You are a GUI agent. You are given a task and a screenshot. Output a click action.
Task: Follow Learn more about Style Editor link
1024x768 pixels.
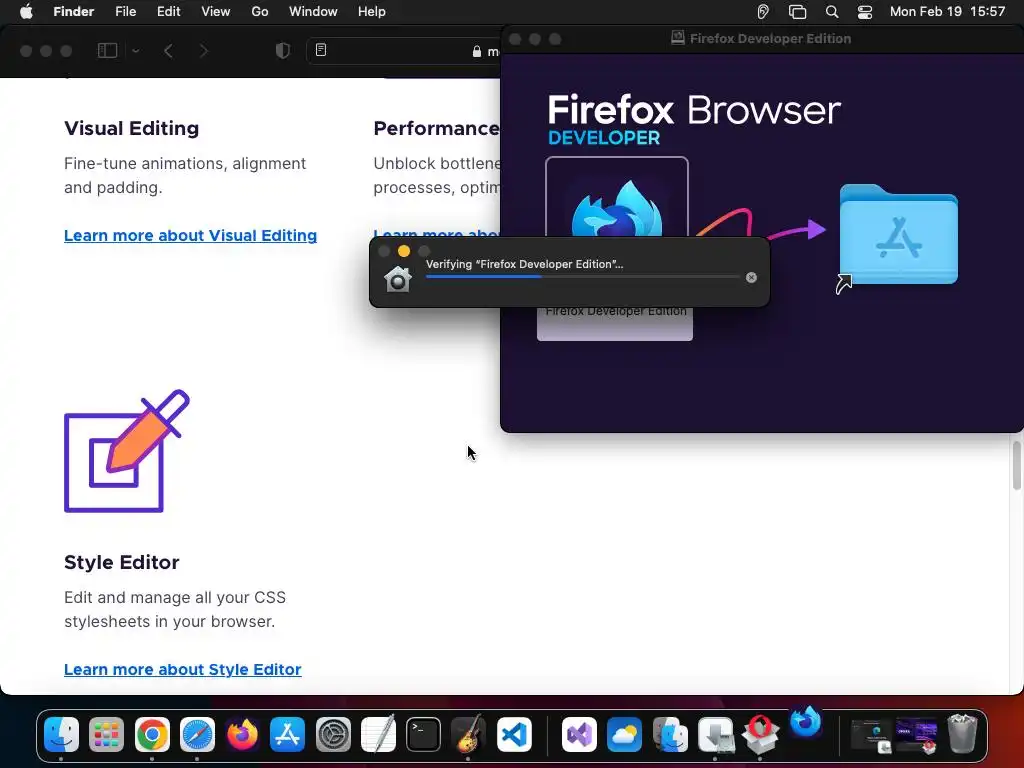[x=183, y=669]
